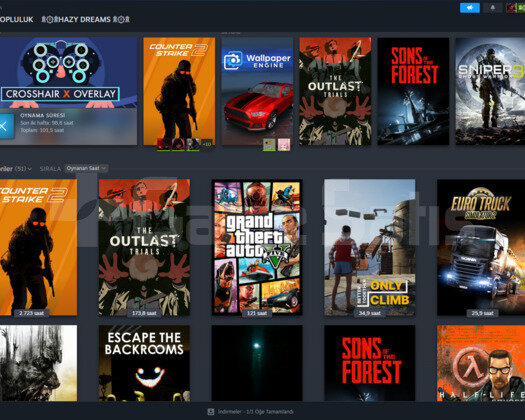Open the TOPLULUK community menu

pyautogui.click(x=16, y=19)
